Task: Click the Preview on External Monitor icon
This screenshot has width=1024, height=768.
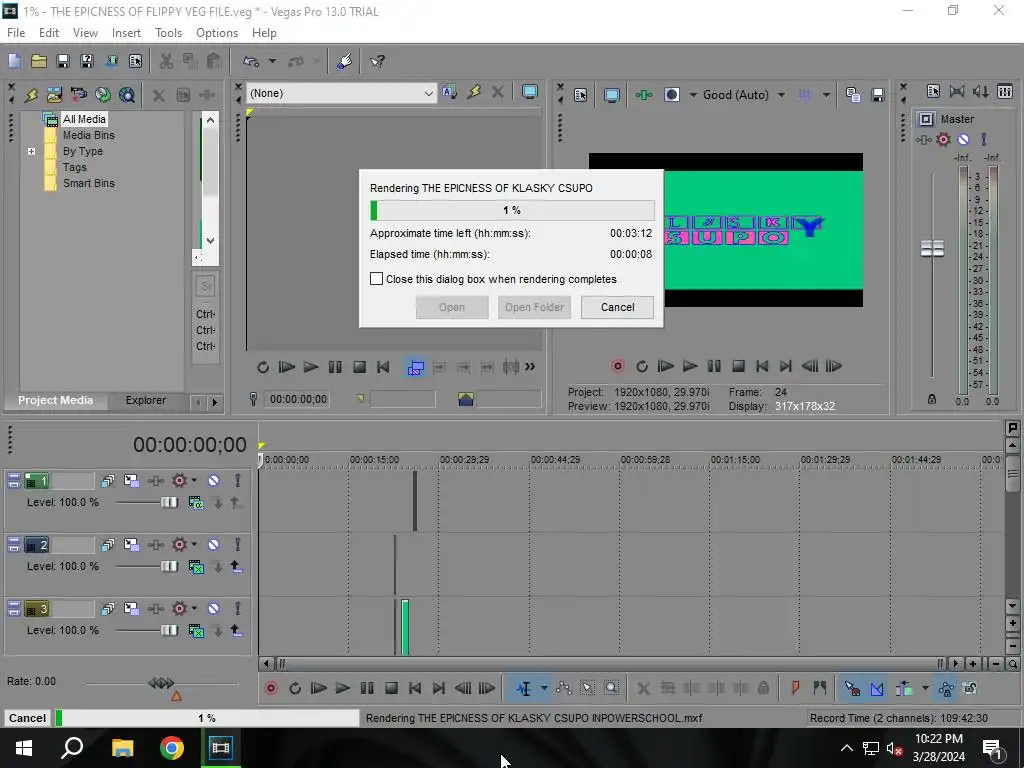Action: (611, 95)
